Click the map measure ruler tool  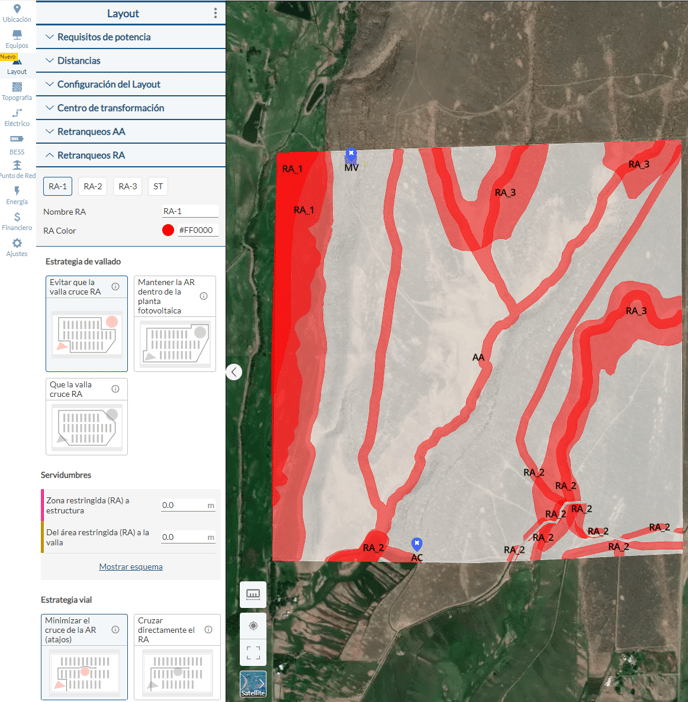point(253,594)
